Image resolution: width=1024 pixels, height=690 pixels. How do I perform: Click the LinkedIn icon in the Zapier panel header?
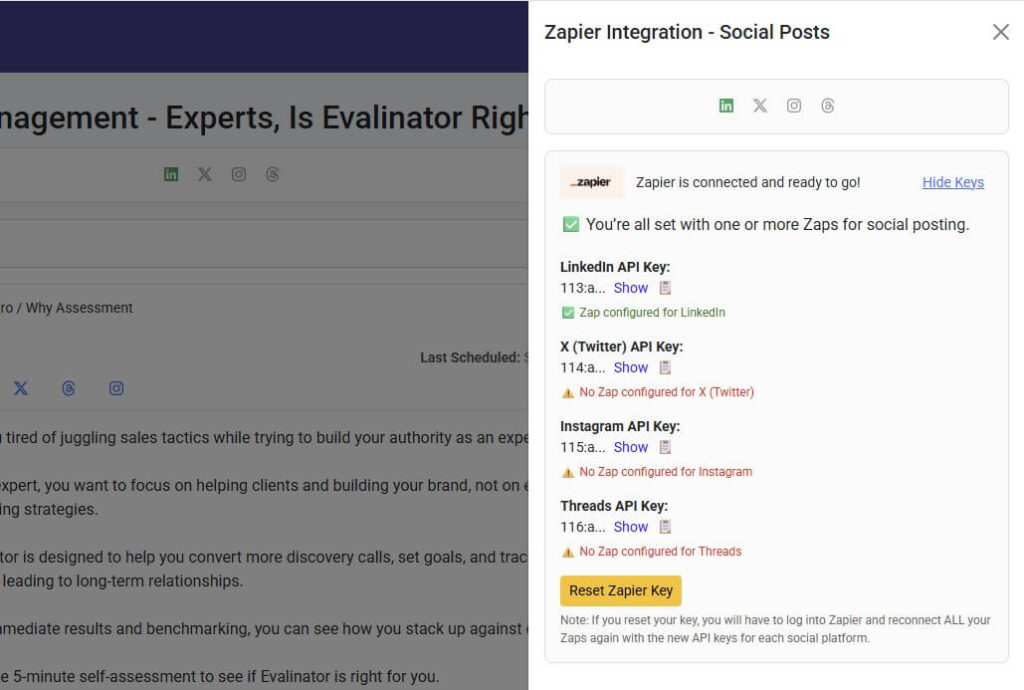726,106
